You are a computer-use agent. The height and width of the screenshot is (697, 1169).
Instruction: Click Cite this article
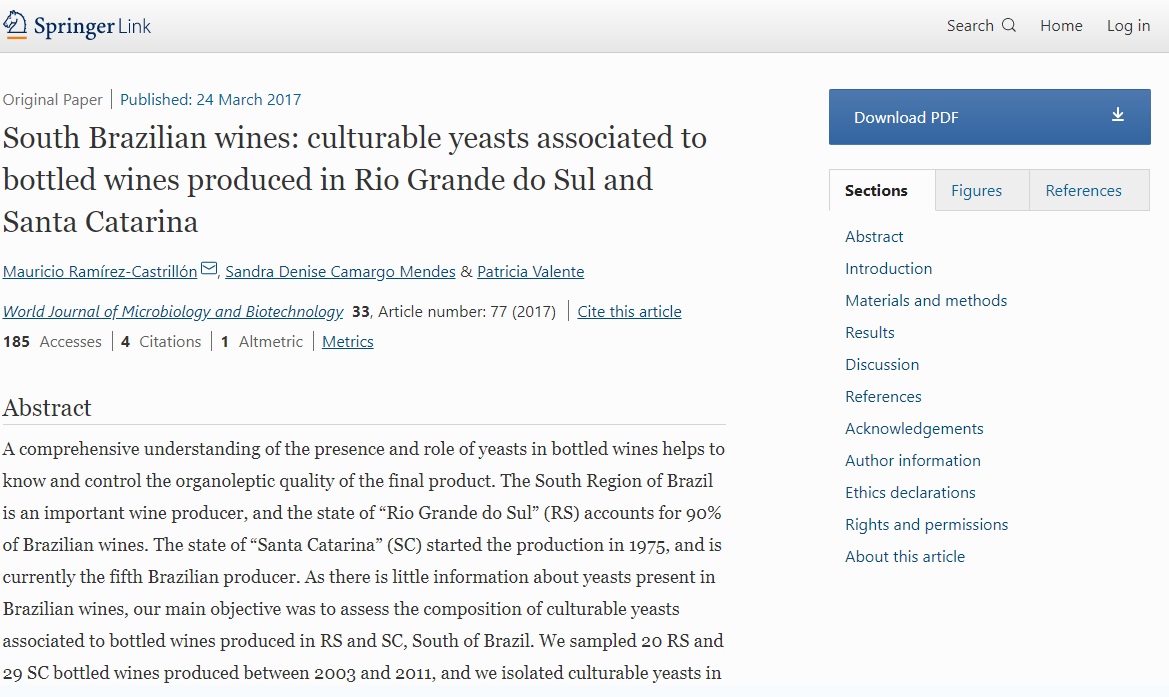629,312
